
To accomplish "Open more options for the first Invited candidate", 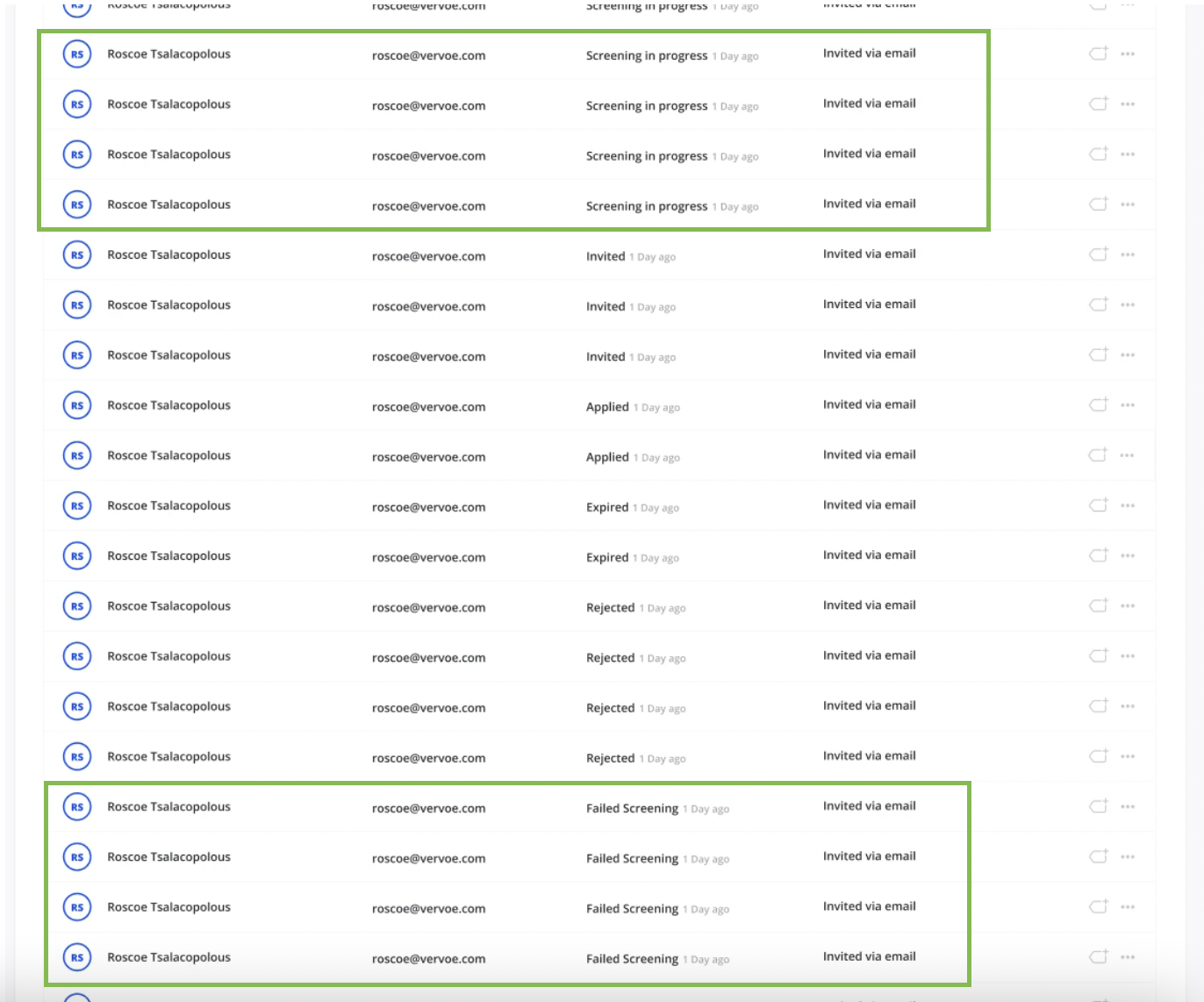I will [x=1128, y=254].
